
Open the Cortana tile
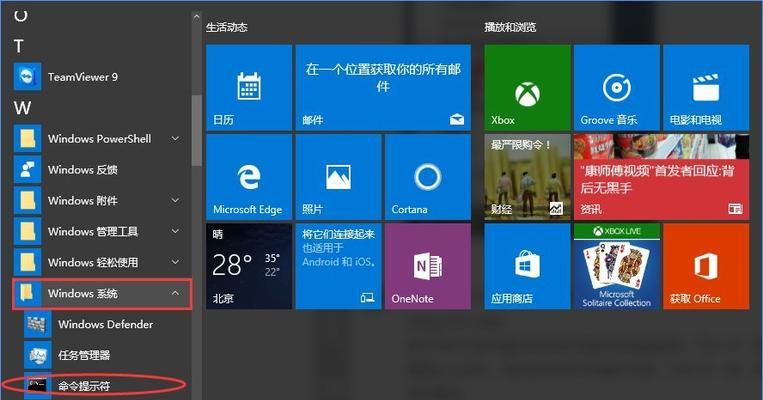point(428,177)
